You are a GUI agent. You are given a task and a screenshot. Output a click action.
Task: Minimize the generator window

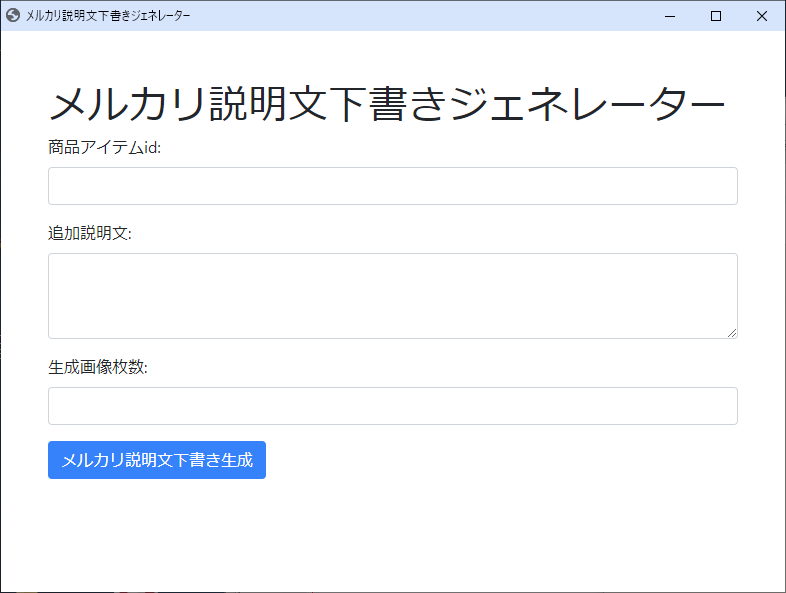coord(670,16)
